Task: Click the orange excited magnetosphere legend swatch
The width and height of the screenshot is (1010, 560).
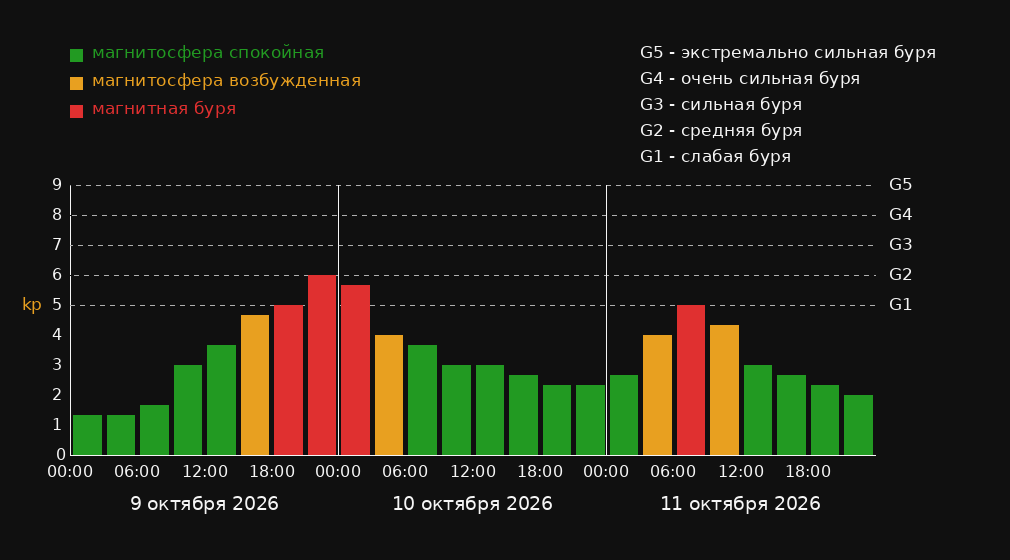Action: click(x=77, y=83)
